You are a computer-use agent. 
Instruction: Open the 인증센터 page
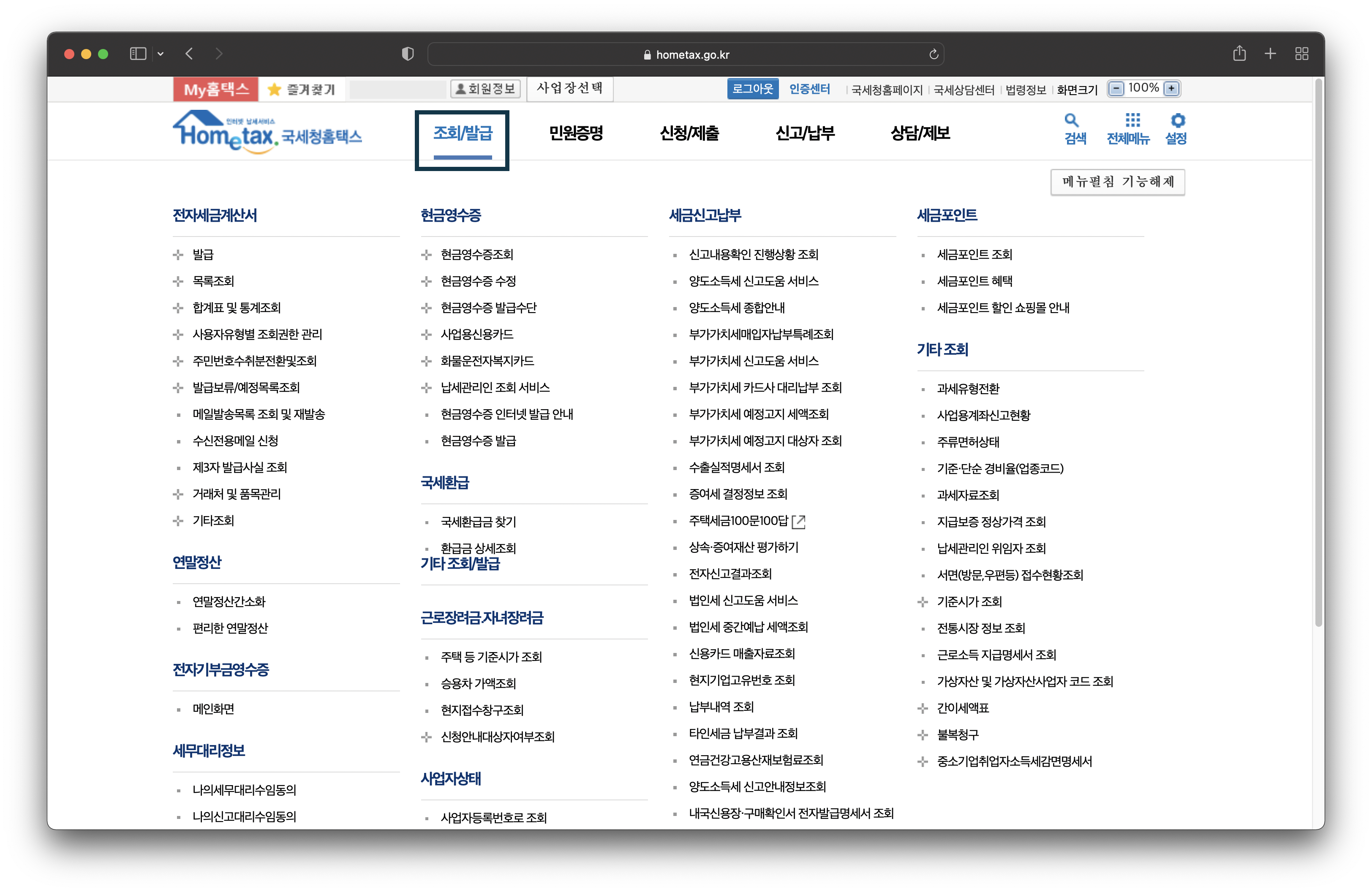click(x=809, y=88)
